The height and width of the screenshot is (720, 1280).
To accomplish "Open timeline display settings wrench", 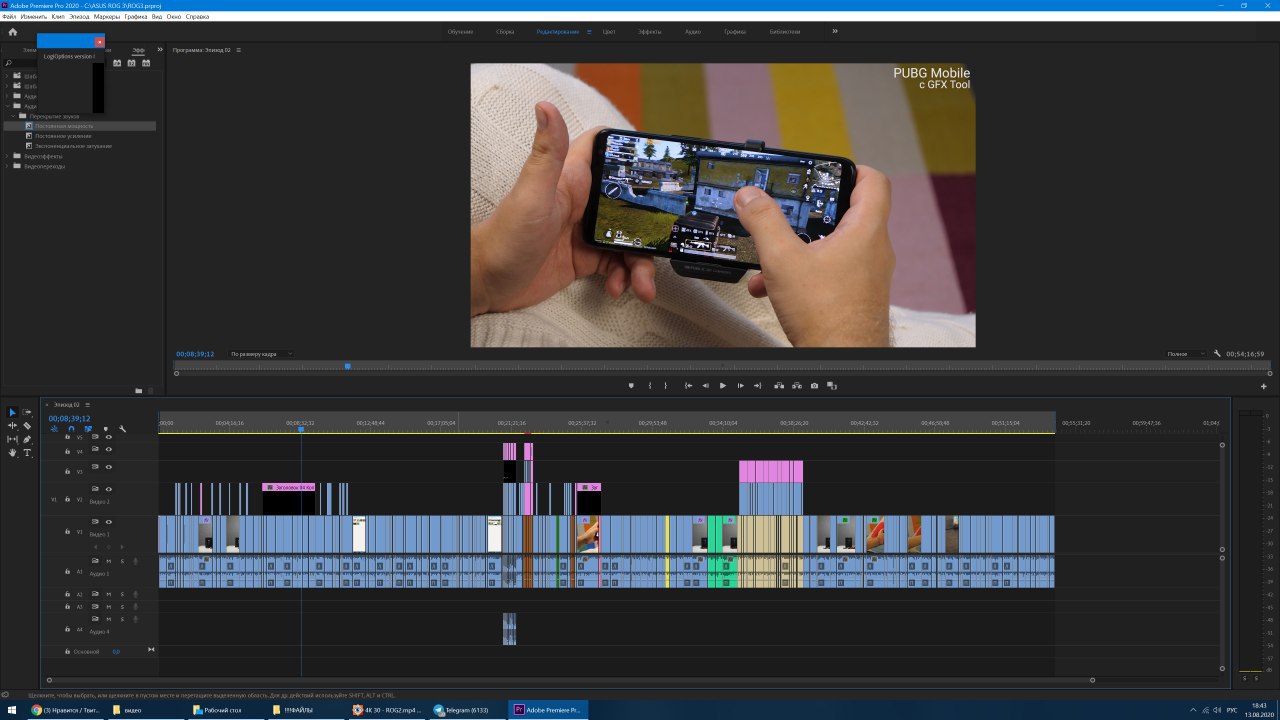I will [x=122, y=429].
